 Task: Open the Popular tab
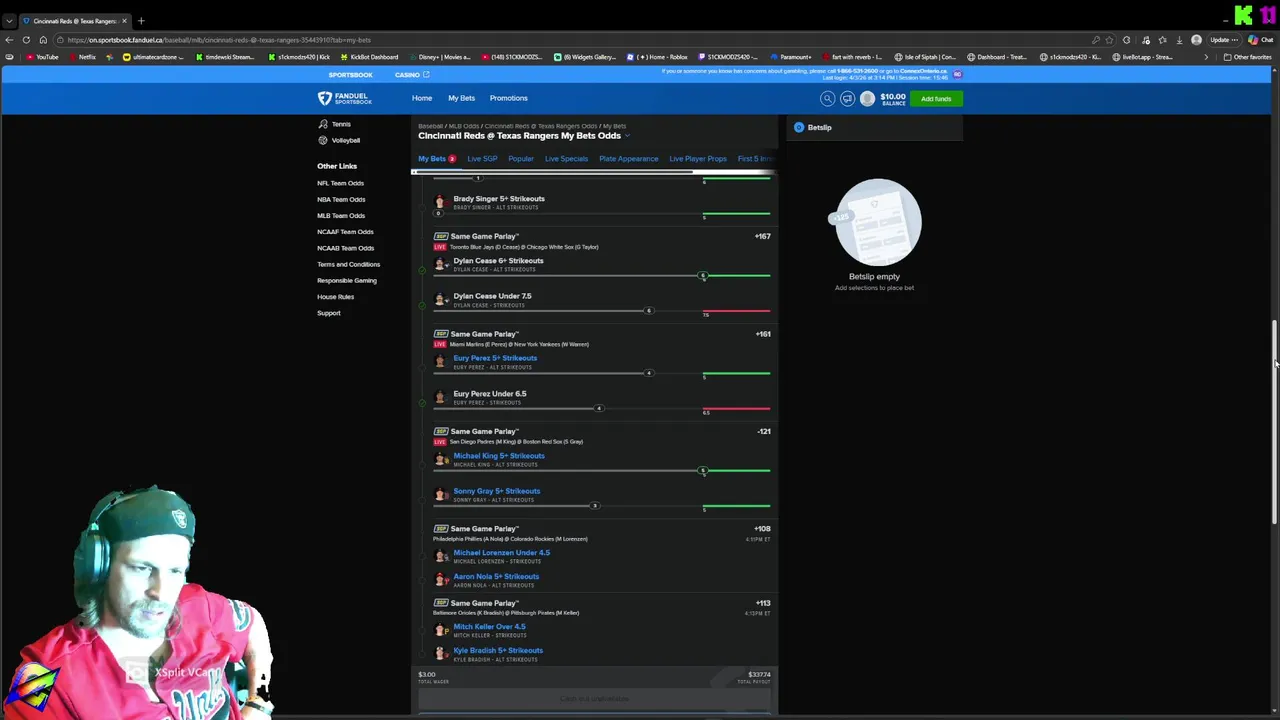click(521, 159)
